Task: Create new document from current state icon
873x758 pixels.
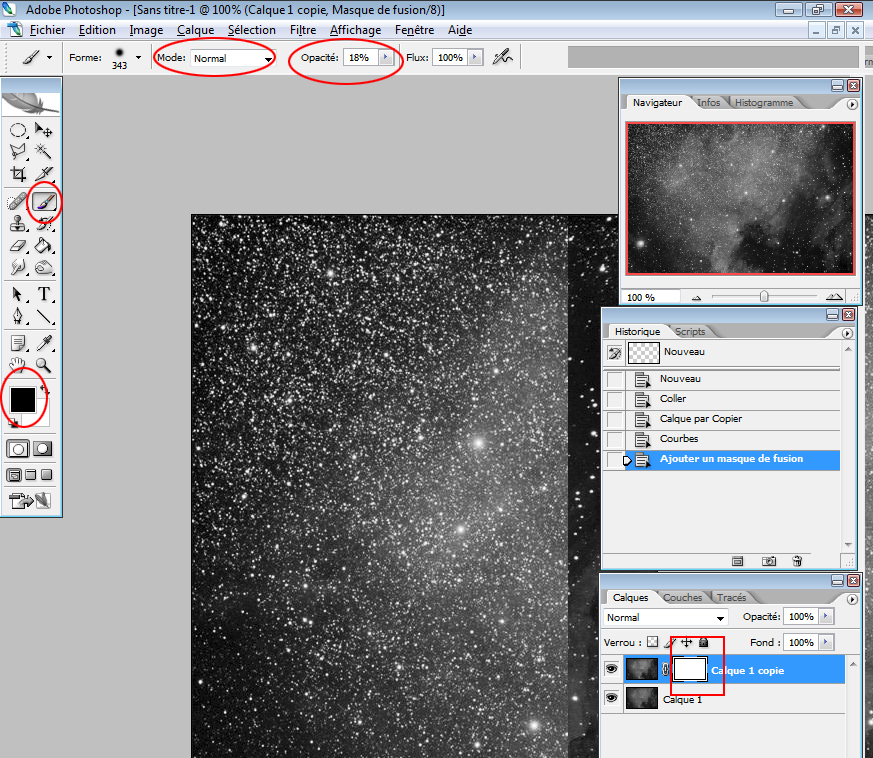Action: point(737,561)
